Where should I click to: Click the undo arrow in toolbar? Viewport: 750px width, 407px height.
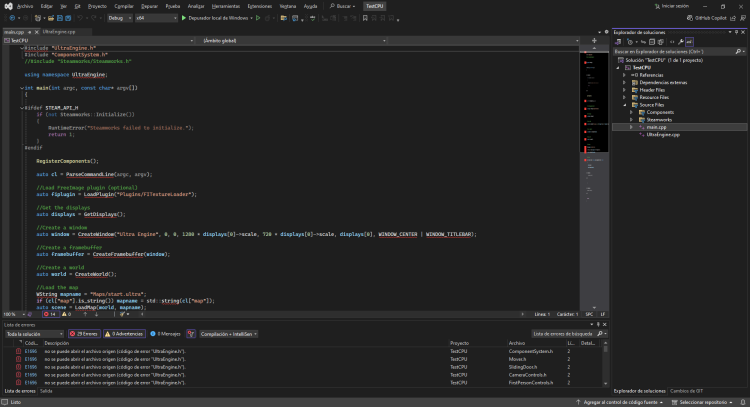[x=82, y=18]
